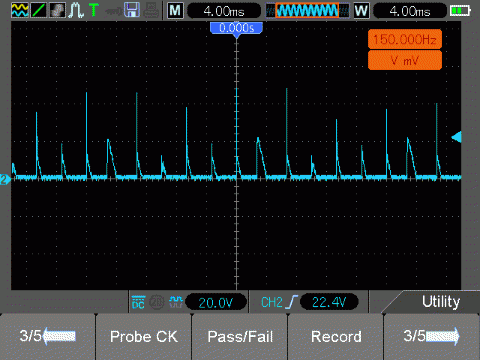
Task: Open the Record menu option
Action: click(x=336, y=337)
